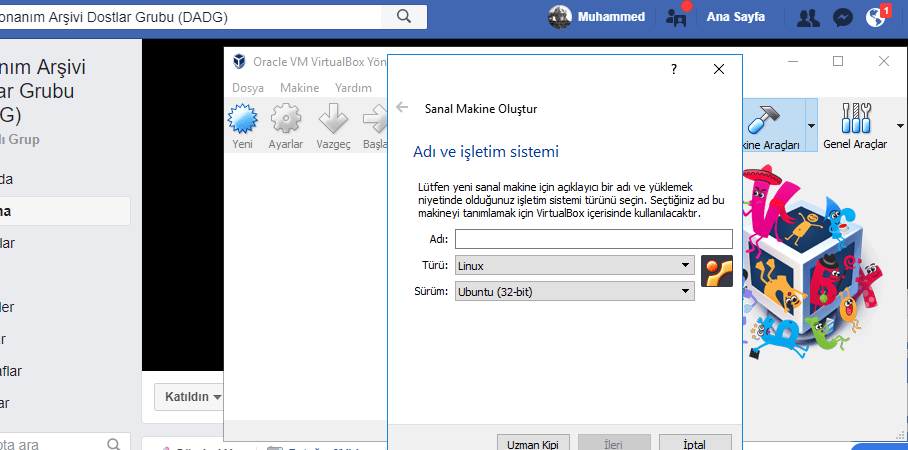Maximize the VirtualBox manager window
The height and width of the screenshot is (450, 908).
click(838, 61)
